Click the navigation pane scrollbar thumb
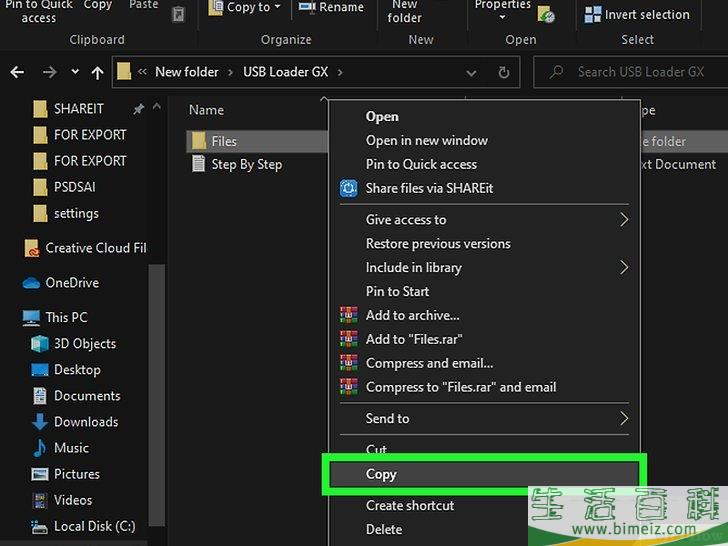Image resolution: width=728 pixels, height=546 pixels. pyautogui.click(x=157, y=395)
